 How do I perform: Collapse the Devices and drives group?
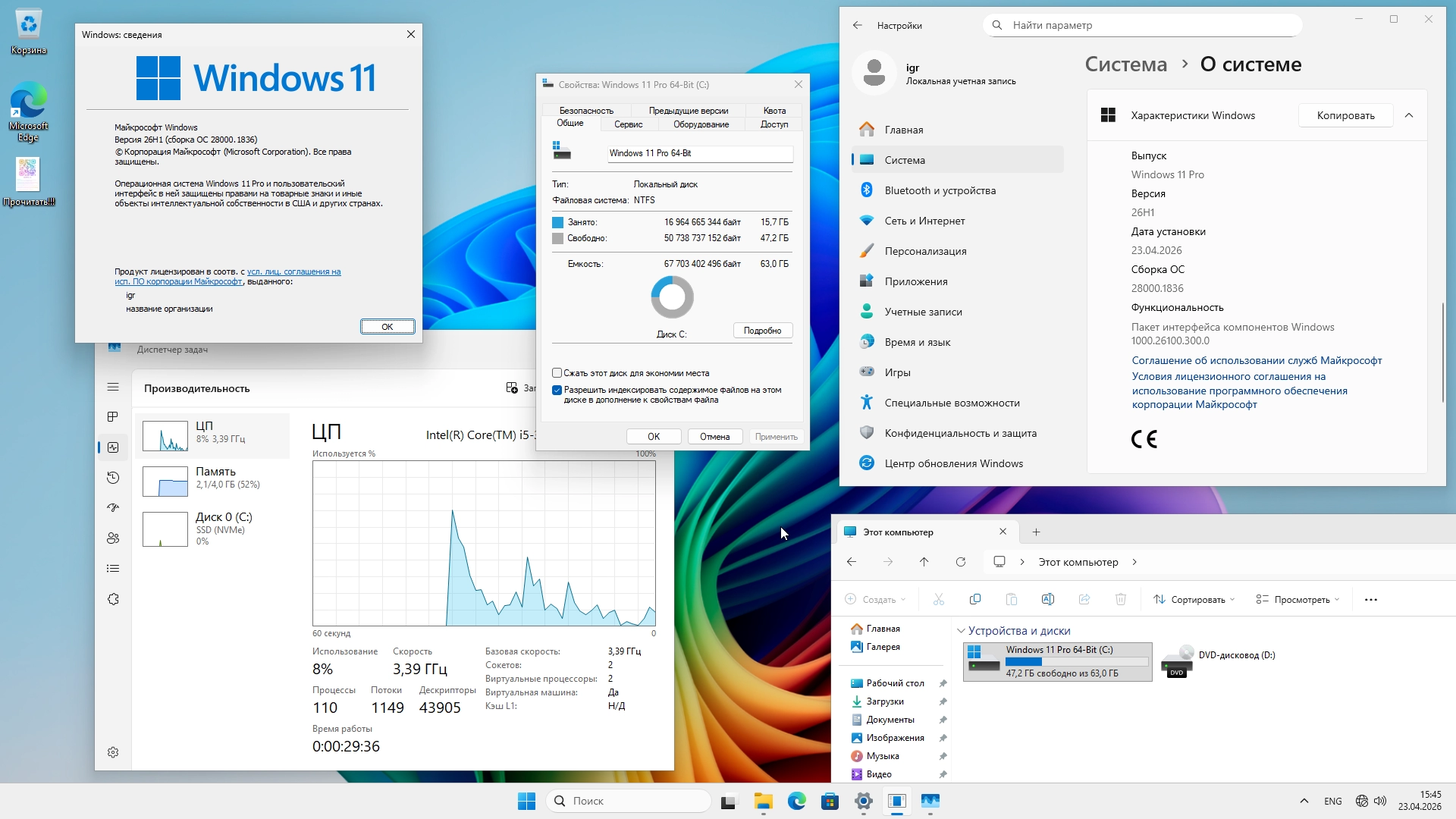click(x=961, y=631)
